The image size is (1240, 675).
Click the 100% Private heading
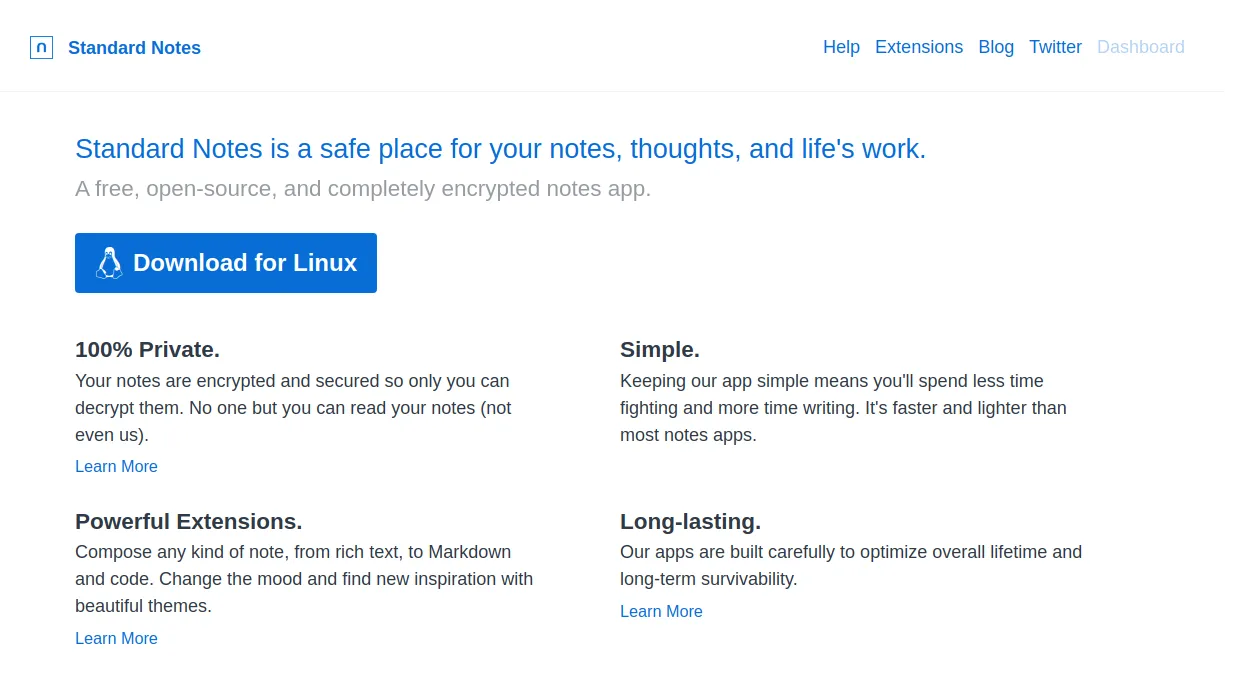point(147,350)
